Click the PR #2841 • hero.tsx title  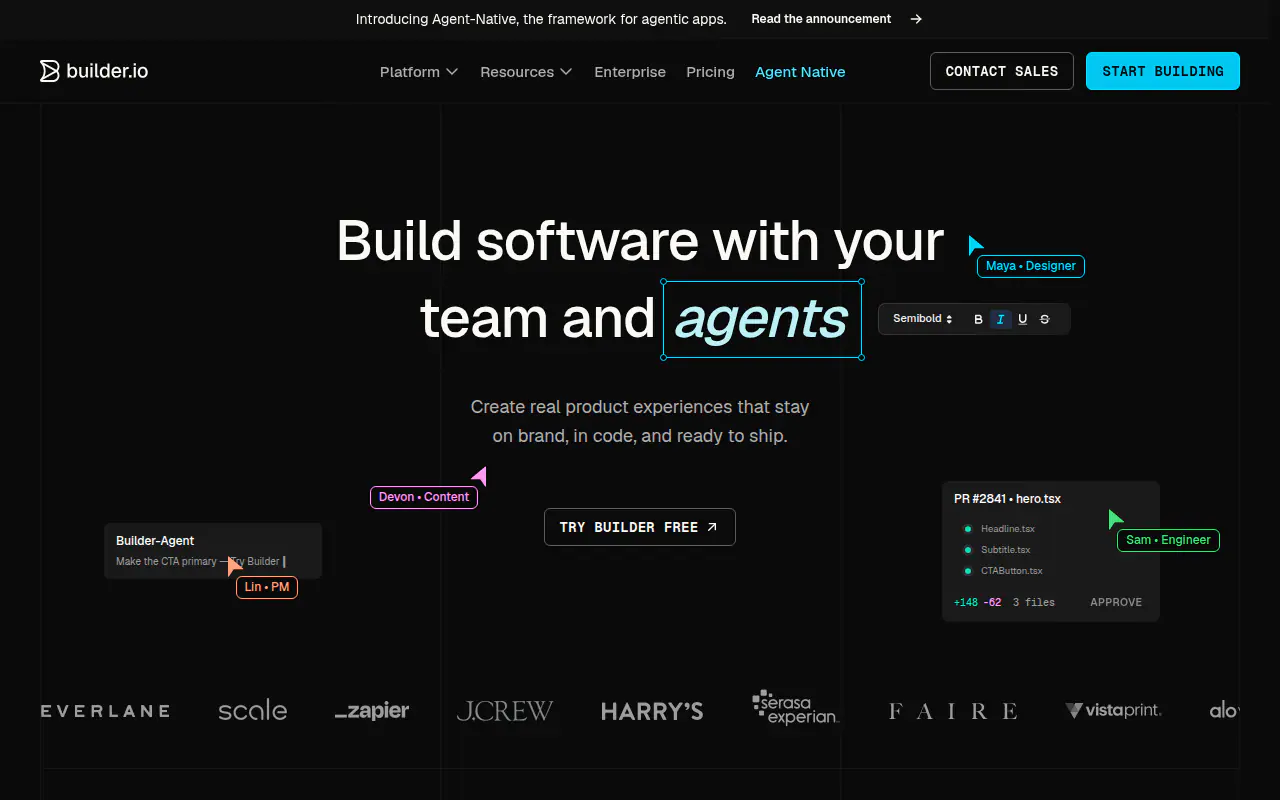click(x=1007, y=499)
